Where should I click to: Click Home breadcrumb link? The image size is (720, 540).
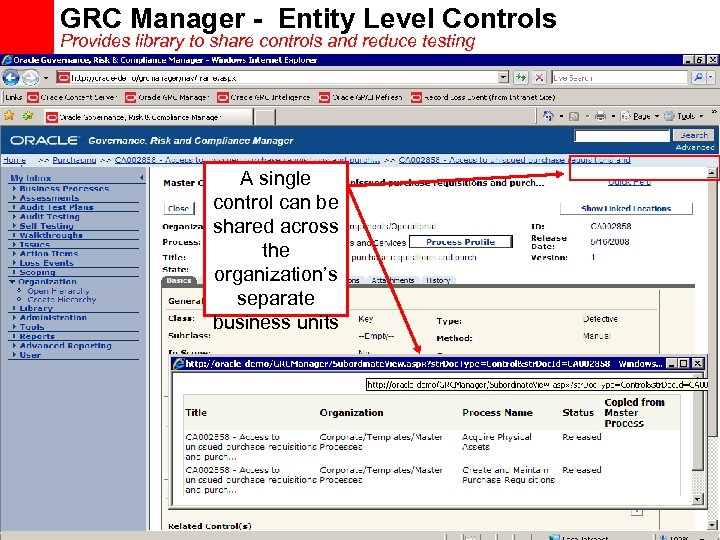[14, 160]
